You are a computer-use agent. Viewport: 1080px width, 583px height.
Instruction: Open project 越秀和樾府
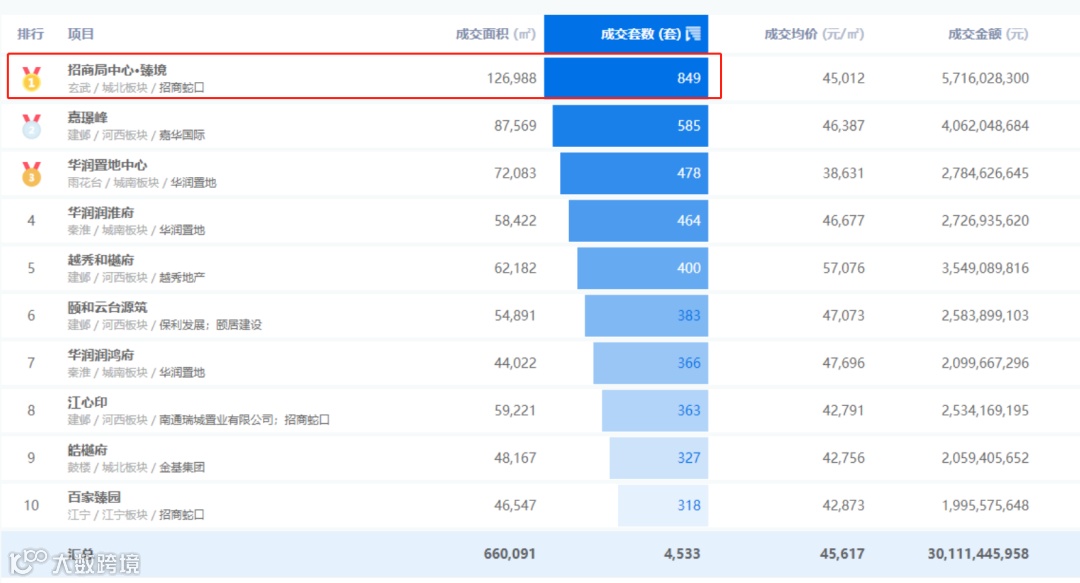click(101, 260)
